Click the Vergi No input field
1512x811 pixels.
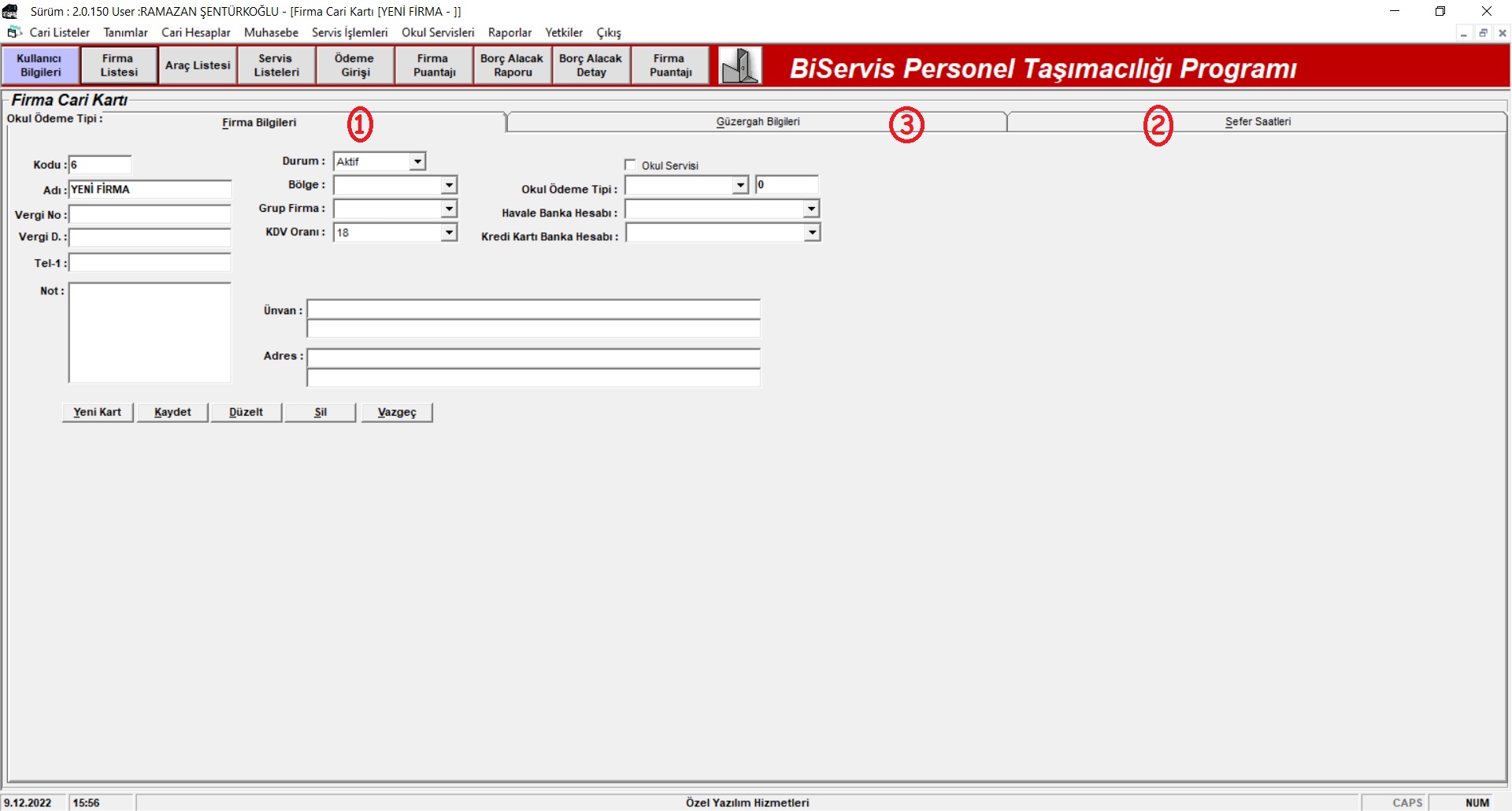pyautogui.click(x=150, y=215)
